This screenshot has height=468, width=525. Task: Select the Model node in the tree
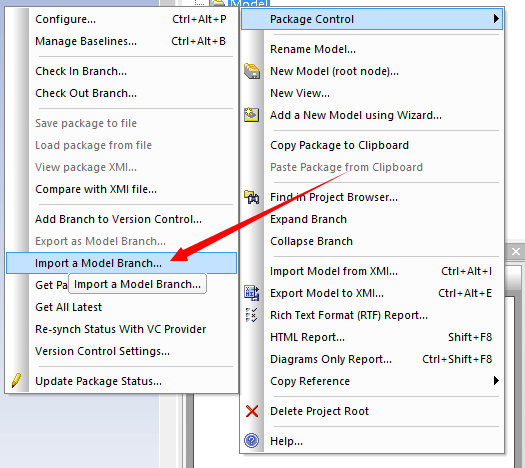point(249,3)
